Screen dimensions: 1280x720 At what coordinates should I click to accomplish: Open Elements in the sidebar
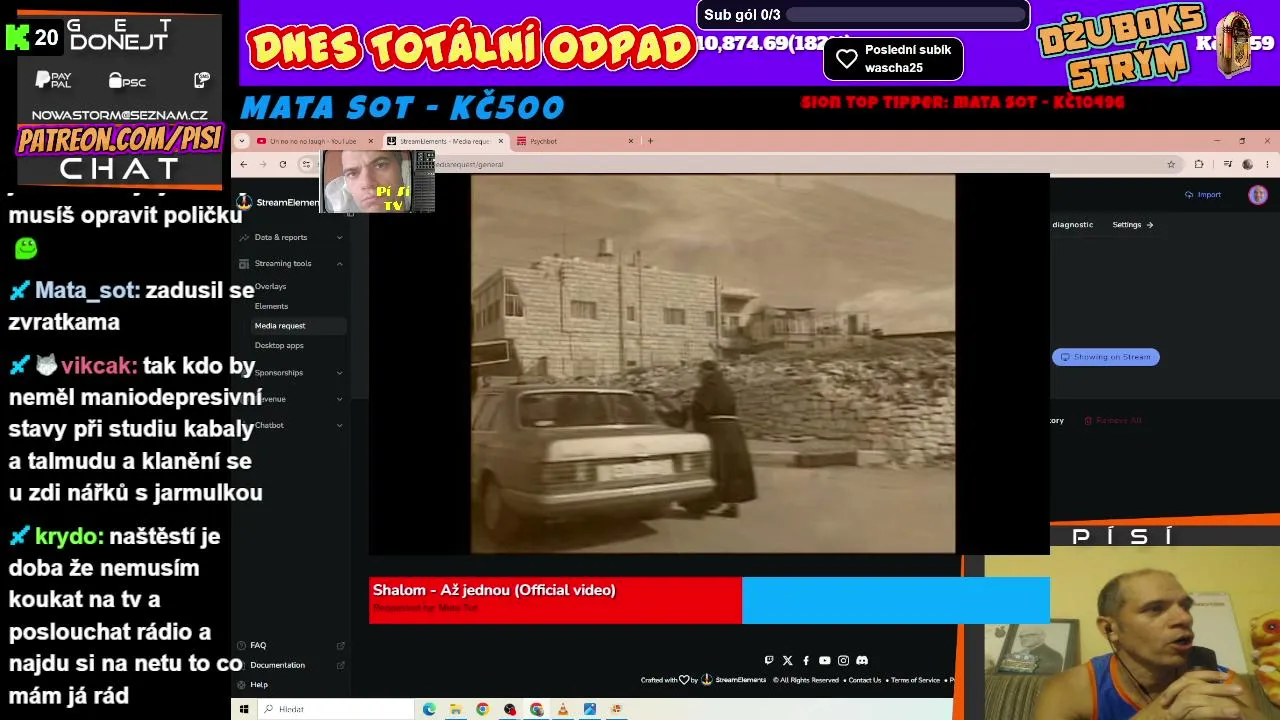point(271,306)
